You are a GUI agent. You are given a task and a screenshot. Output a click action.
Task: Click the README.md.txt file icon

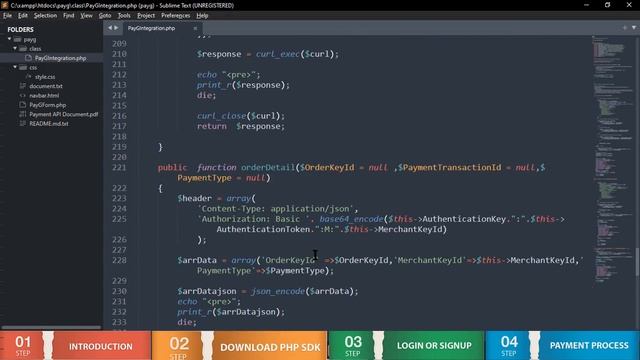pyautogui.click(x=23, y=124)
